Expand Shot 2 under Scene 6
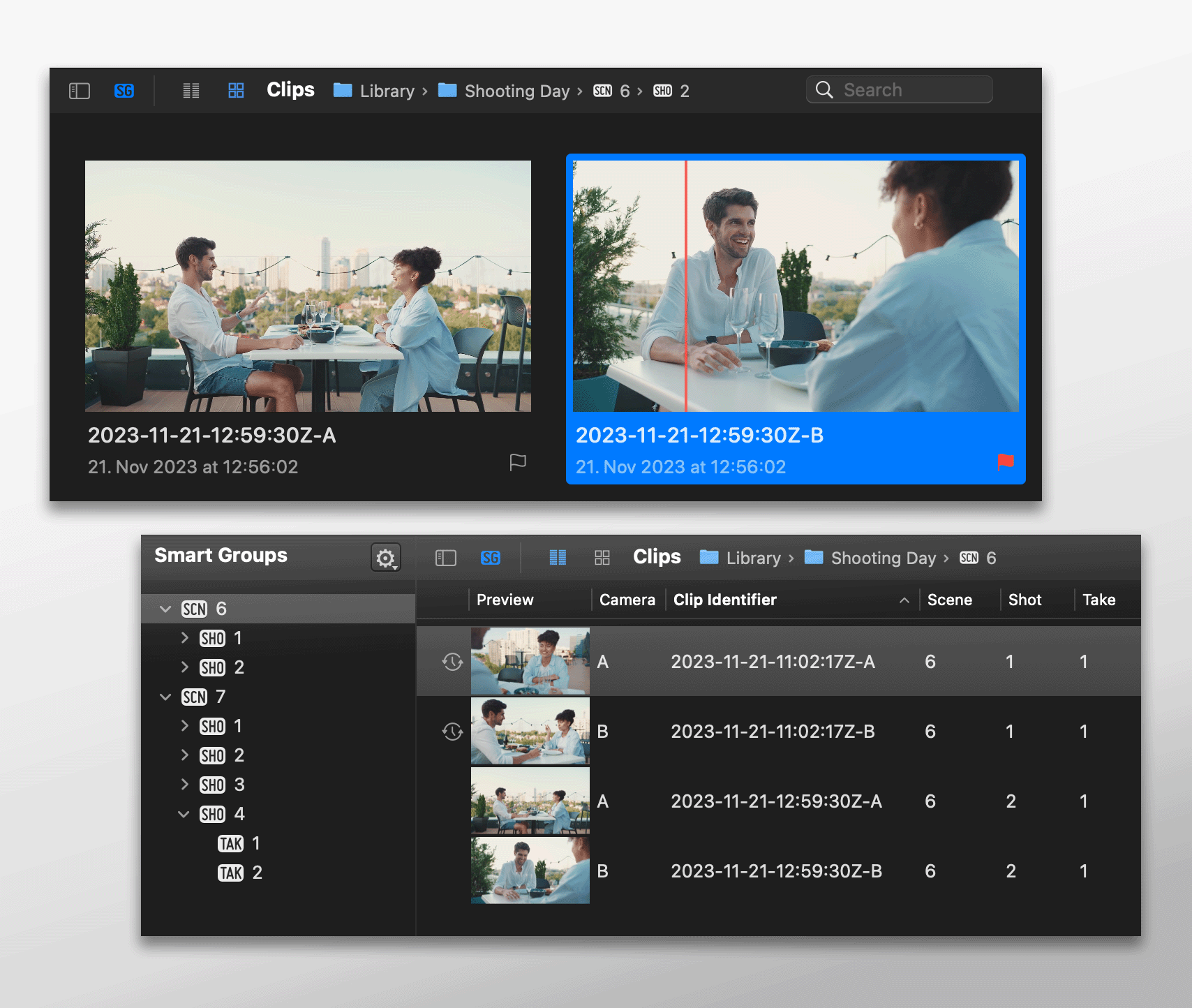 pos(184,667)
